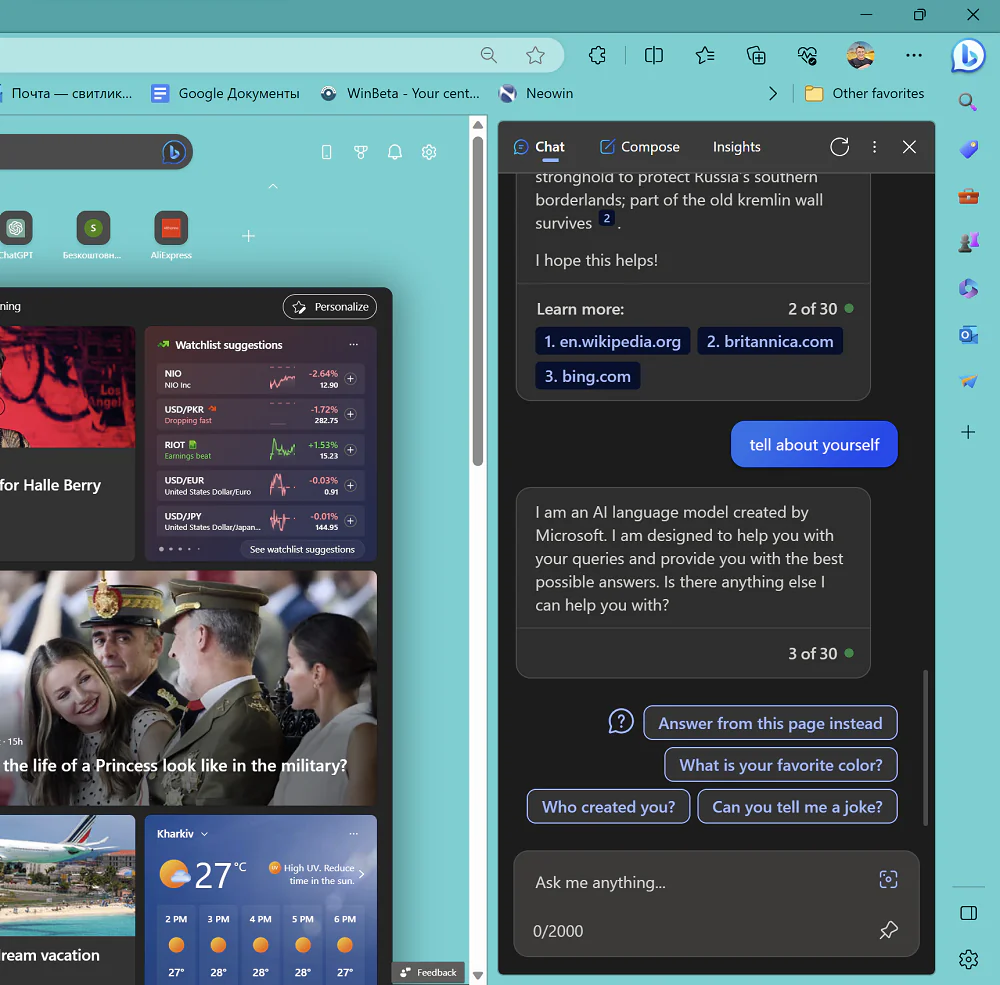This screenshot has height=985, width=1000.
Task: Click the zoom out magnifier in address bar
Action: 489,56
